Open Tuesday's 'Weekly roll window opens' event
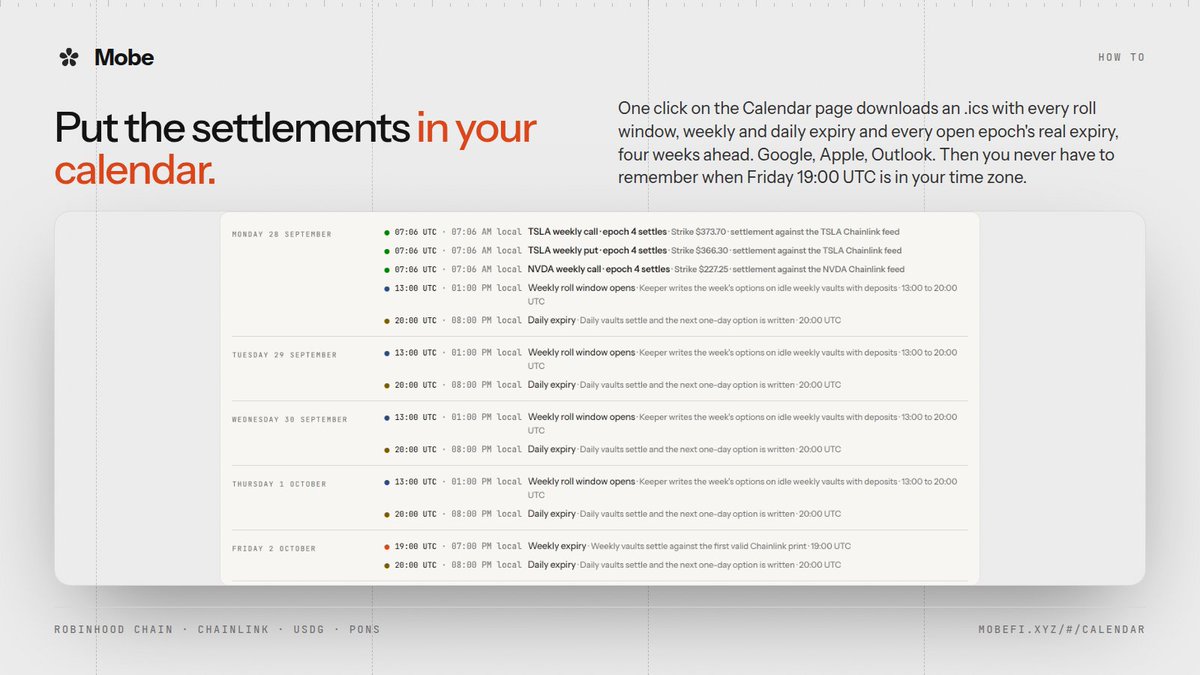1200x675 pixels. [x=581, y=353]
